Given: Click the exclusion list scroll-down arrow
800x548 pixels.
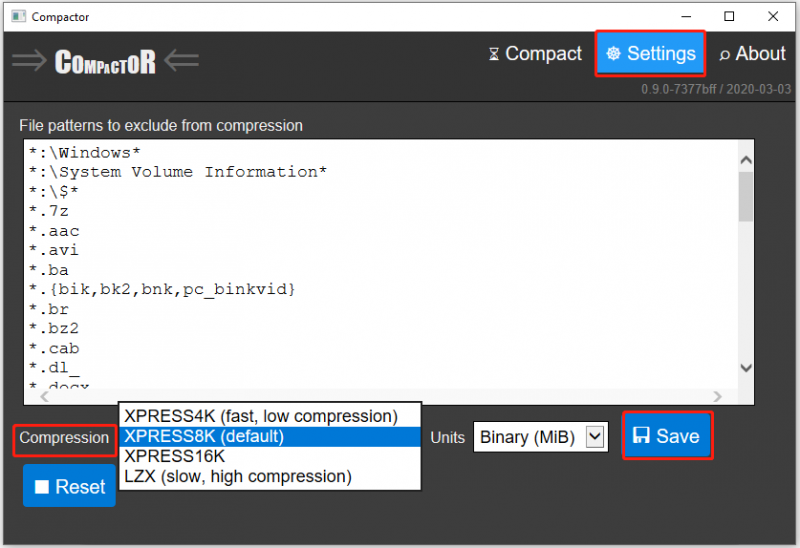Looking at the screenshot, I should 746,368.
